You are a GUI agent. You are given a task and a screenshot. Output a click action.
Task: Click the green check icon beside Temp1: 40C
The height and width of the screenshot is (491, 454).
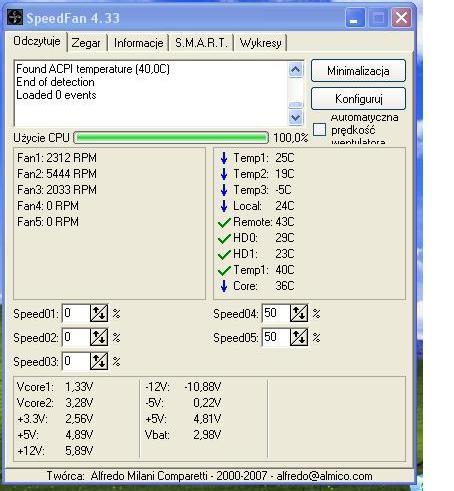tap(224, 270)
